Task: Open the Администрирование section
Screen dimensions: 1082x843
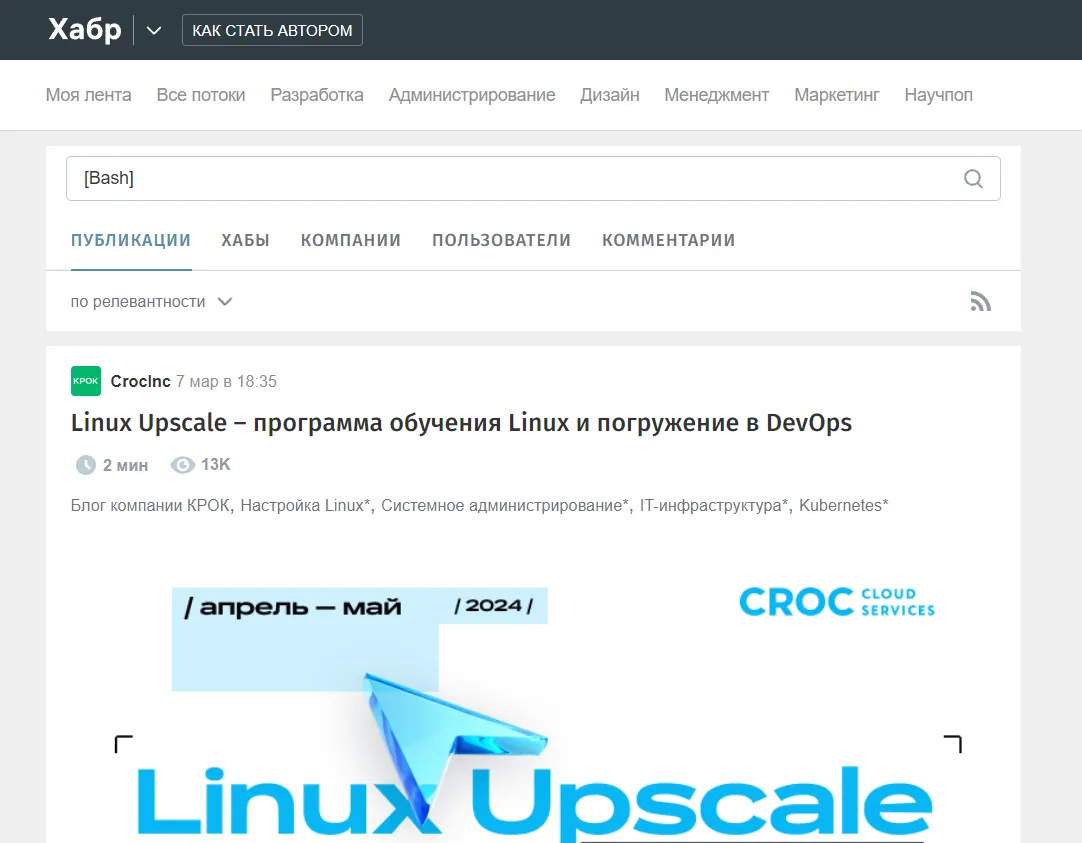Action: tap(472, 95)
